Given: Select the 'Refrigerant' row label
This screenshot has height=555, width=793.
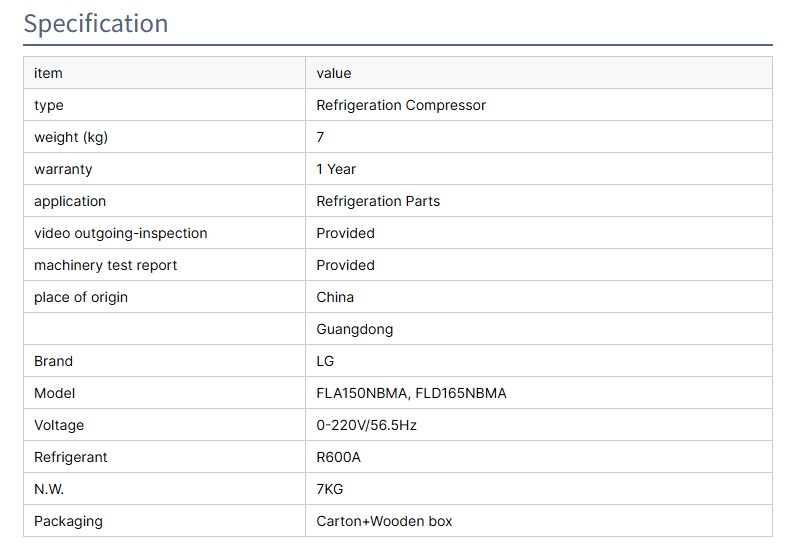Looking at the screenshot, I should pos(71,457).
